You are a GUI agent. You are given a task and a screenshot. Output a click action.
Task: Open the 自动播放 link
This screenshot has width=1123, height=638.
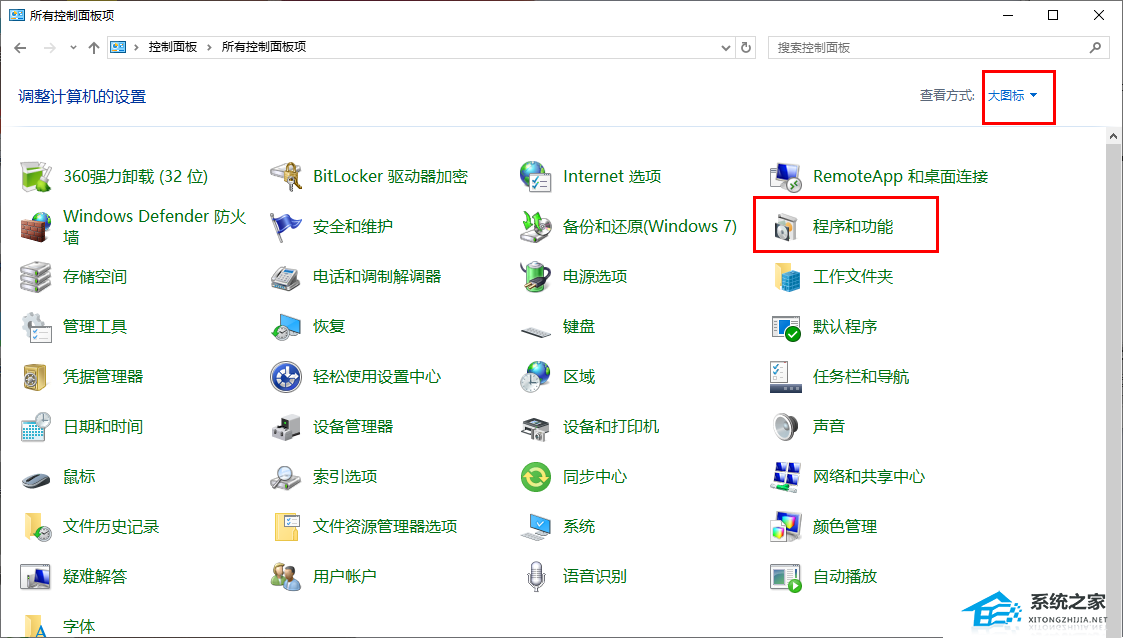(x=845, y=576)
